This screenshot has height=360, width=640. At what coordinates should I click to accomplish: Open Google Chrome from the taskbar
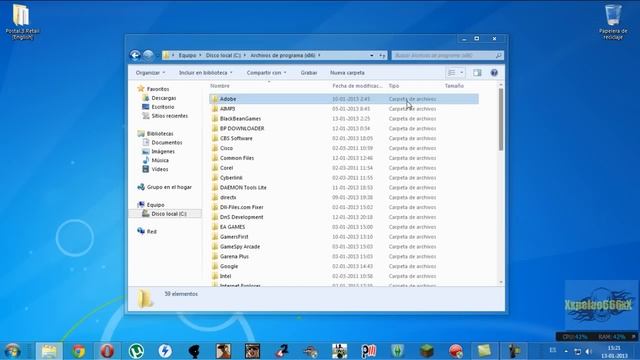[x=78, y=351]
